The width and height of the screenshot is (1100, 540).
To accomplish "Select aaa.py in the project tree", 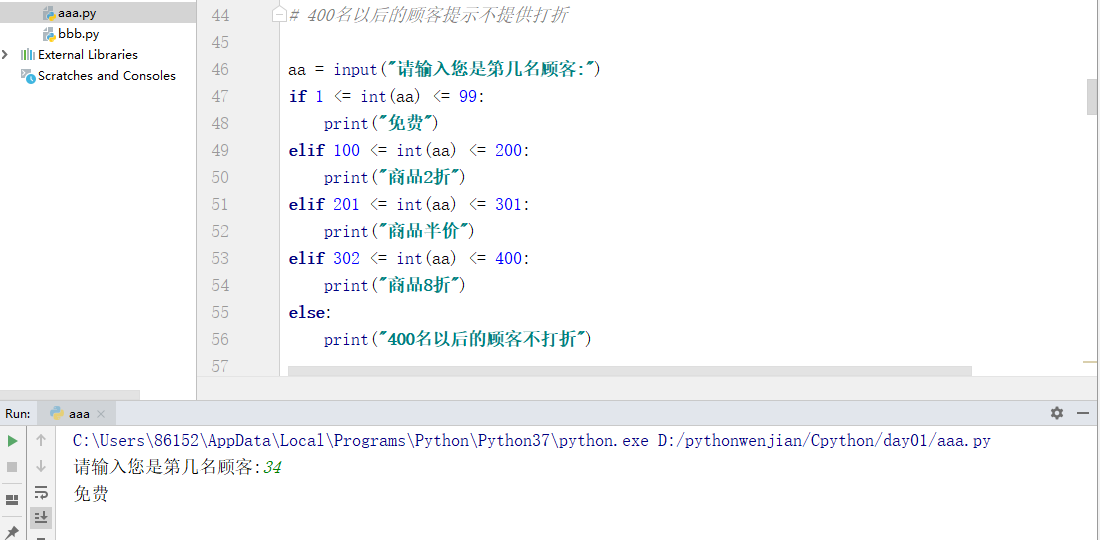I will [x=76, y=13].
